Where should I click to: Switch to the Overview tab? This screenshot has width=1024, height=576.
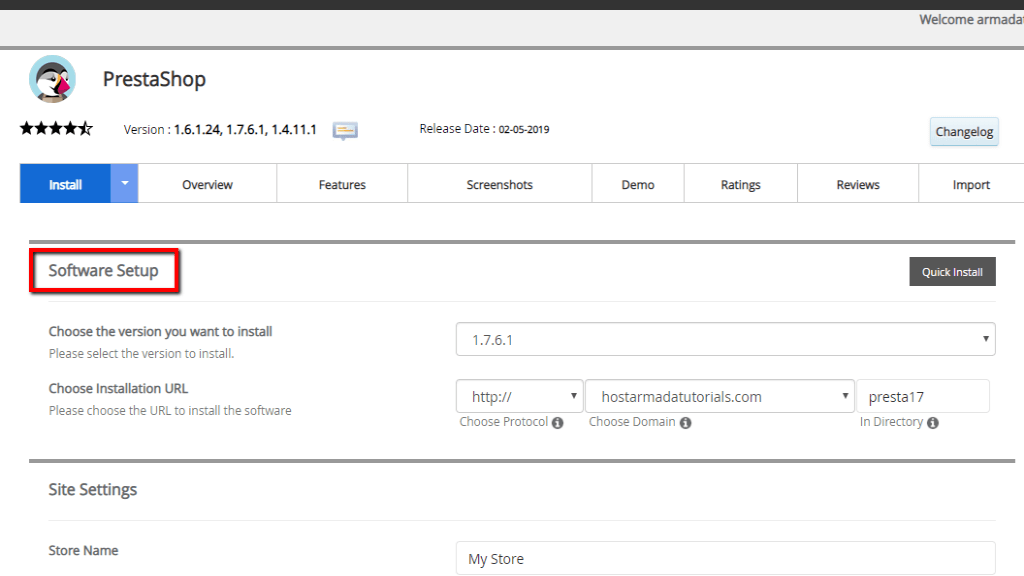(207, 184)
